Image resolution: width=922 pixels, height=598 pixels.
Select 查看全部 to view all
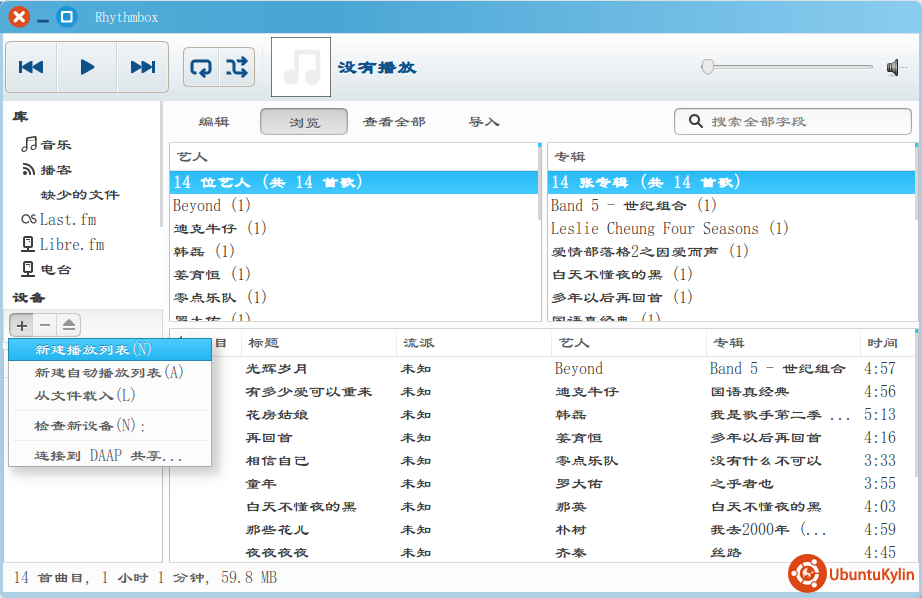click(x=393, y=122)
